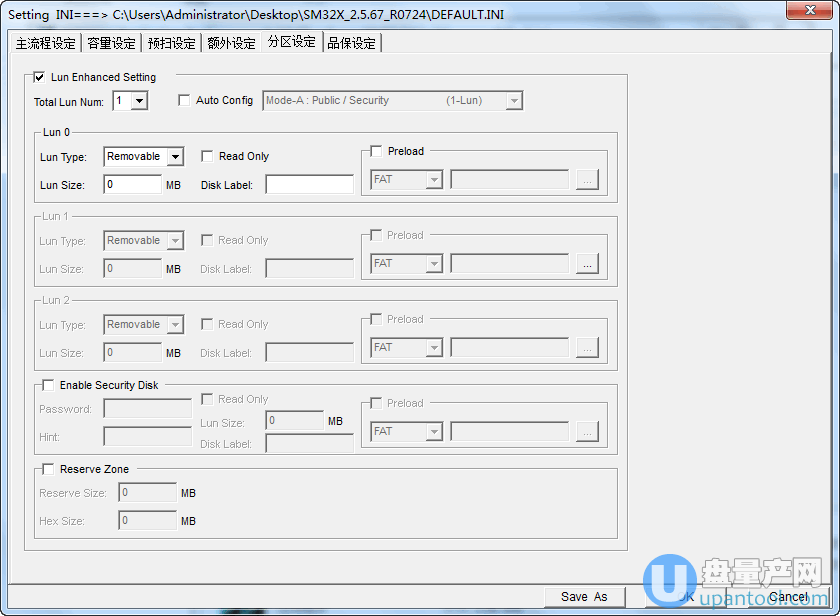Enable Preload for Lun 0
The image size is (840, 616).
pyautogui.click(x=376, y=151)
